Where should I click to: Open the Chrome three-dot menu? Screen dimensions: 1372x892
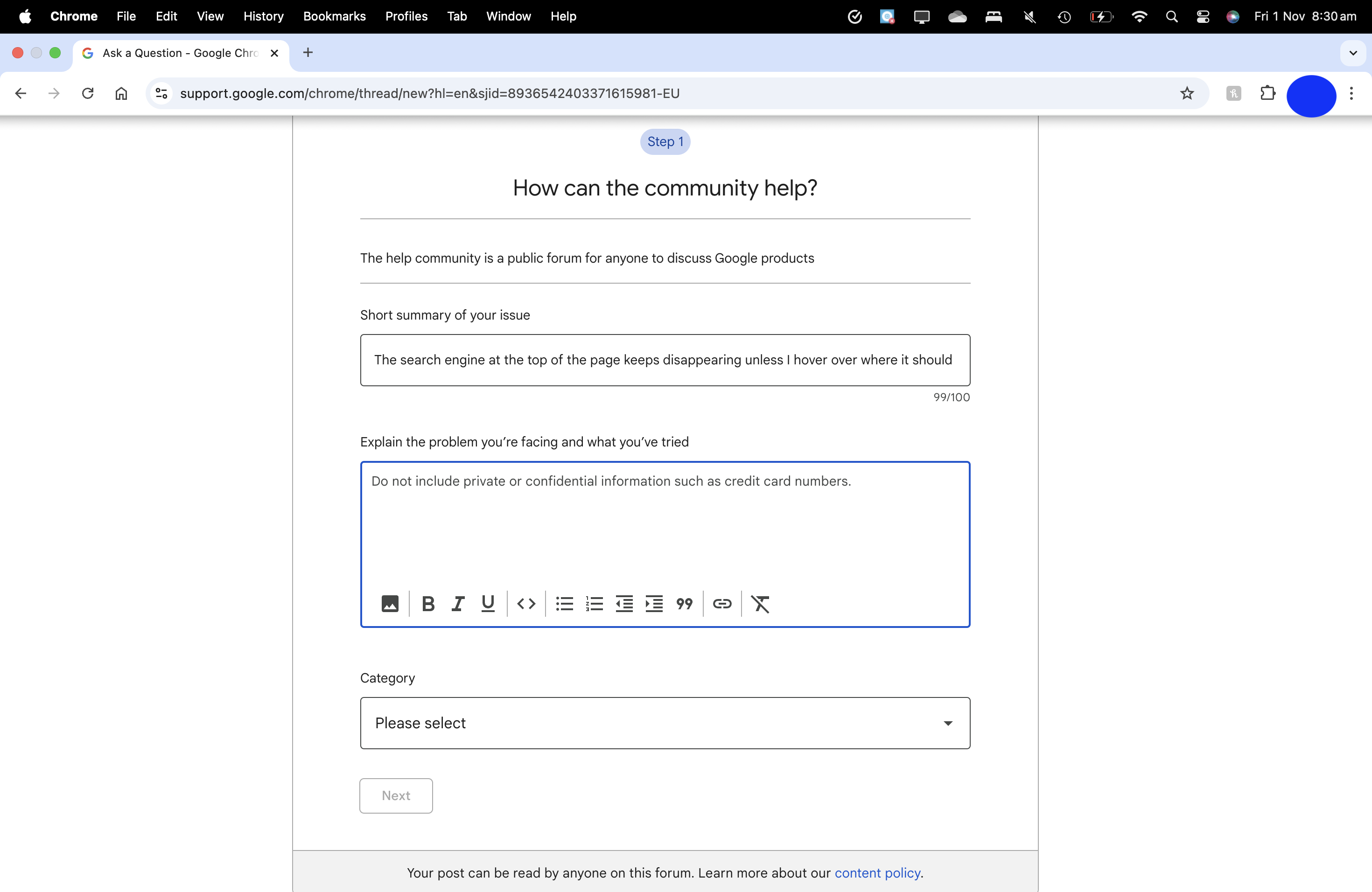[1351, 93]
